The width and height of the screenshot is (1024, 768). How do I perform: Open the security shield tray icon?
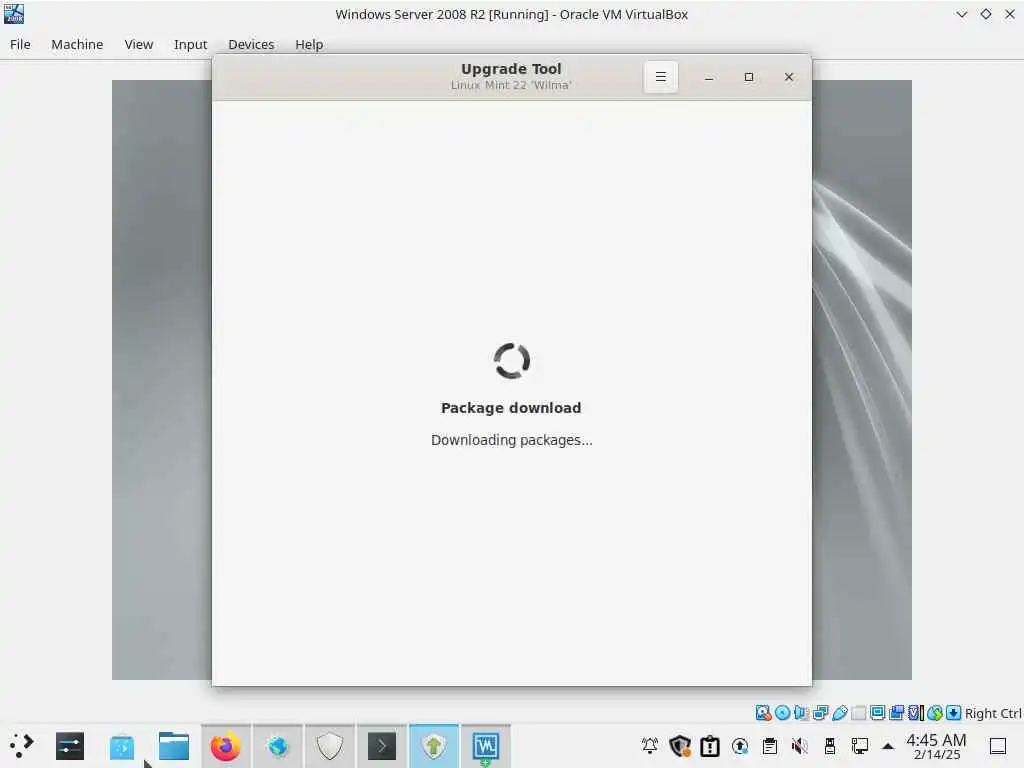680,745
